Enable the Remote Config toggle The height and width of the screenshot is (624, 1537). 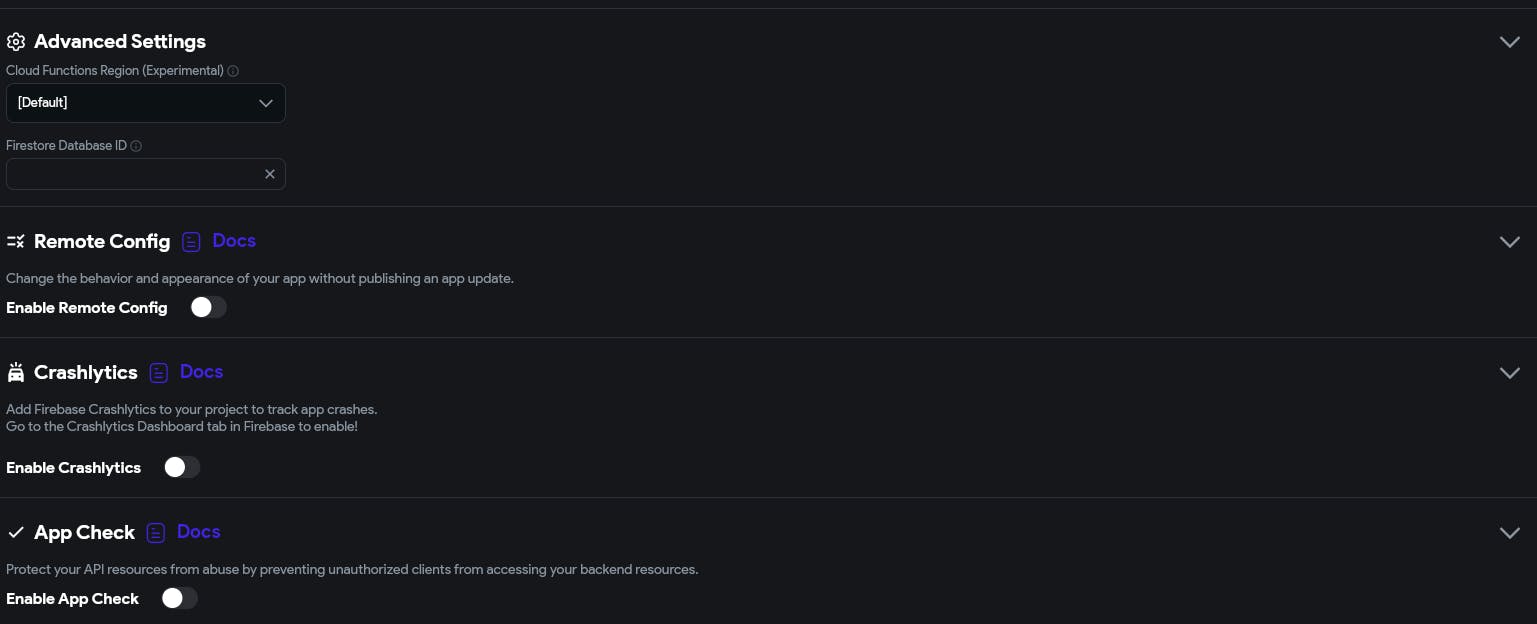tap(209, 308)
